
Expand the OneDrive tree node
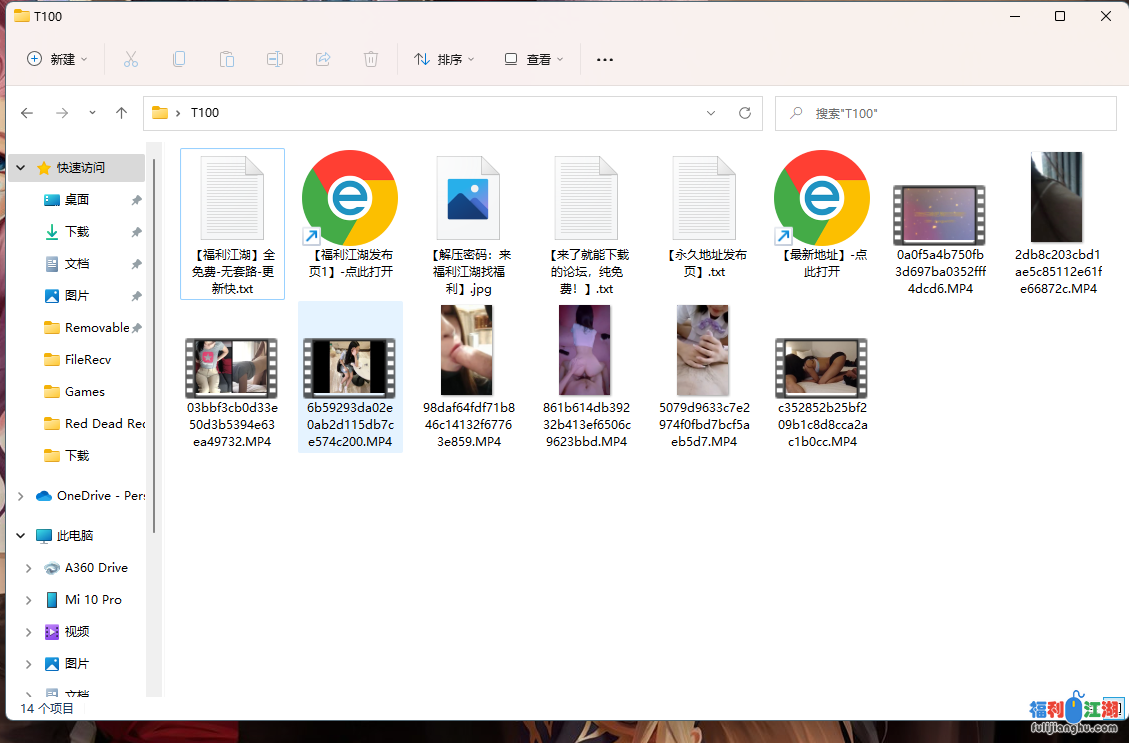pyautogui.click(x=22, y=496)
